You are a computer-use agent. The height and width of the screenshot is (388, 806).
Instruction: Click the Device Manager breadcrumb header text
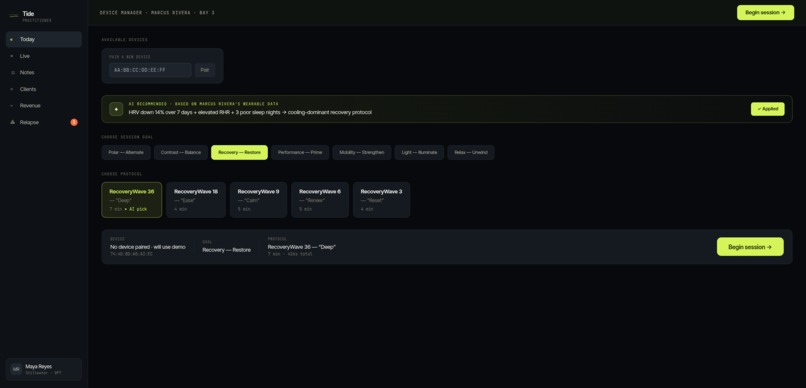click(x=157, y=12)
